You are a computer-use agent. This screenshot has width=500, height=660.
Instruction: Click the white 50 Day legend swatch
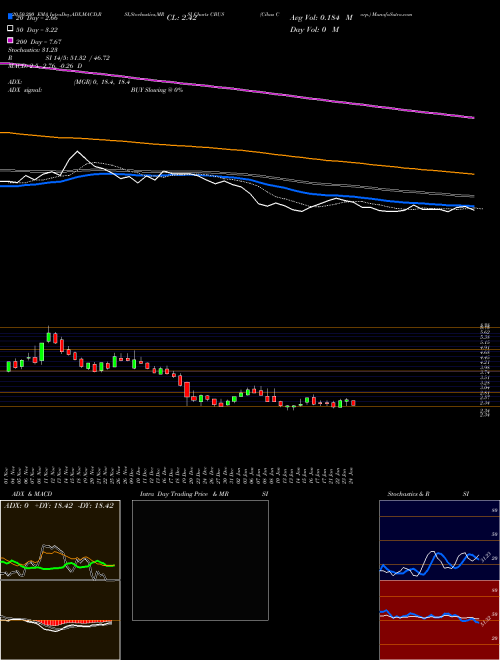pos(11,29)
